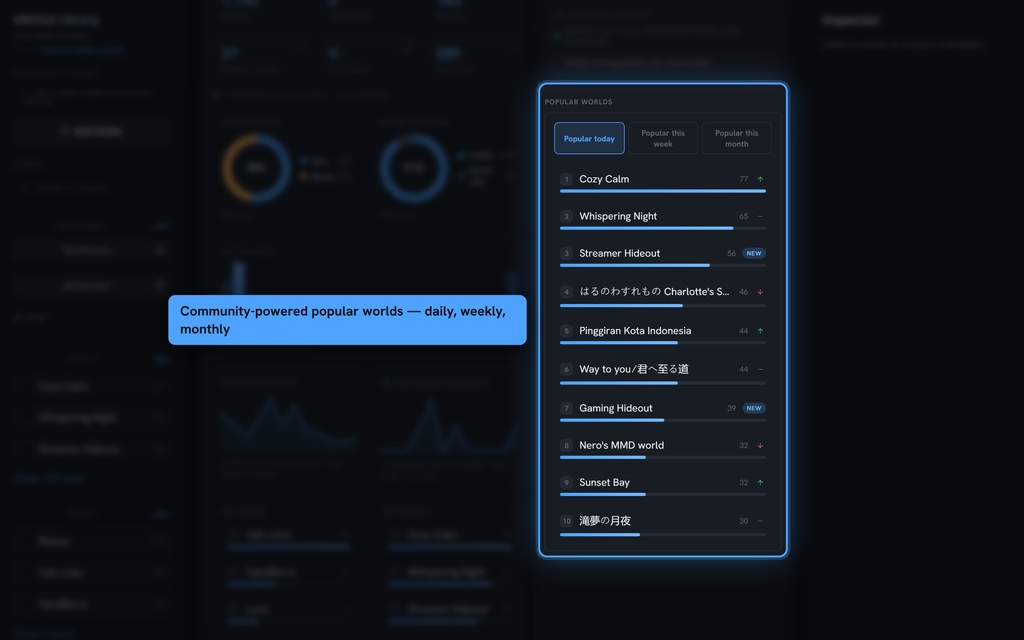Open the Sunset Bay world entry
Viewport: 1024px width, 640px height.
click(662, 486)
